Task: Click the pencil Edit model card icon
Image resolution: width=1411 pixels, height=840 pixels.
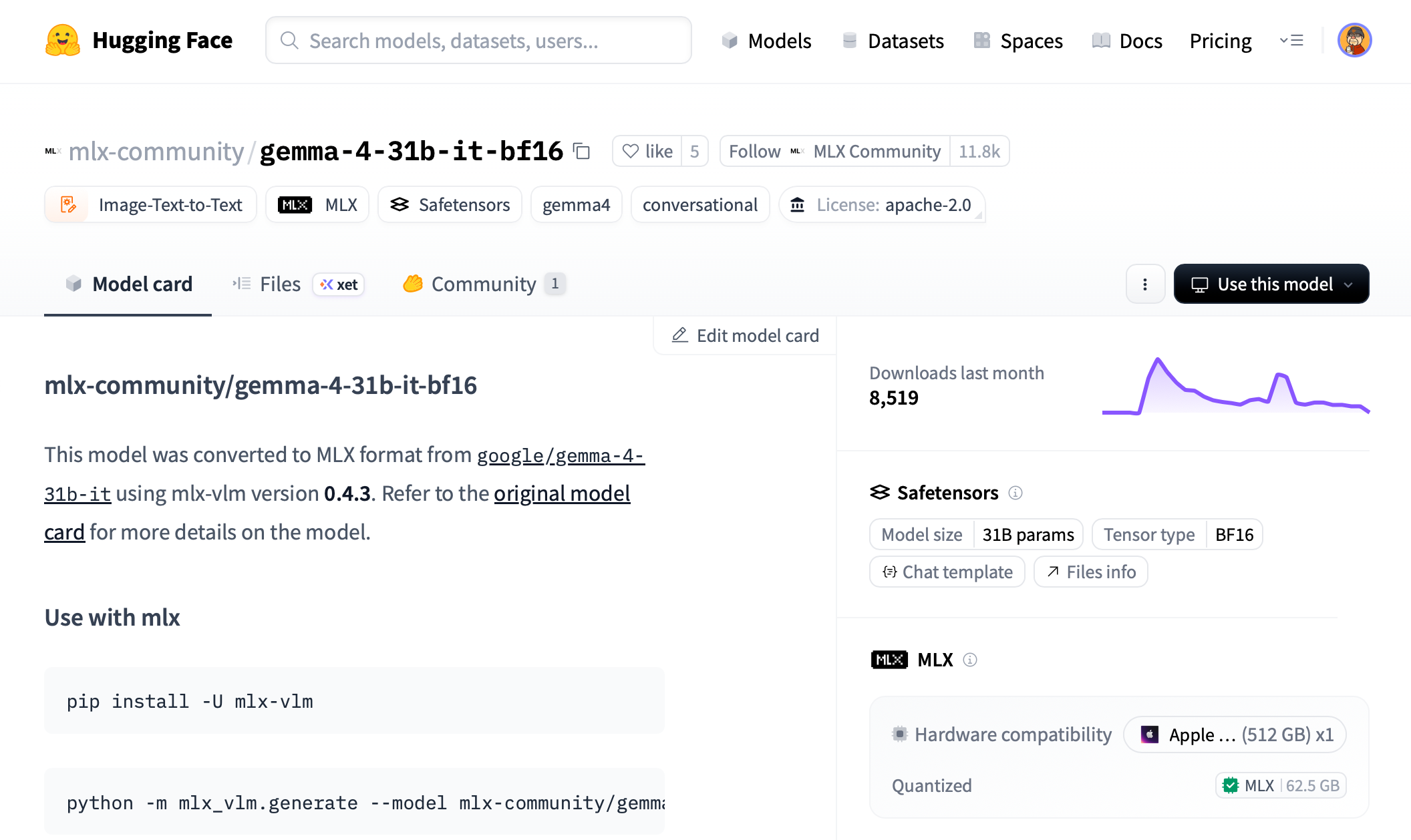Action: pos(679,335)
